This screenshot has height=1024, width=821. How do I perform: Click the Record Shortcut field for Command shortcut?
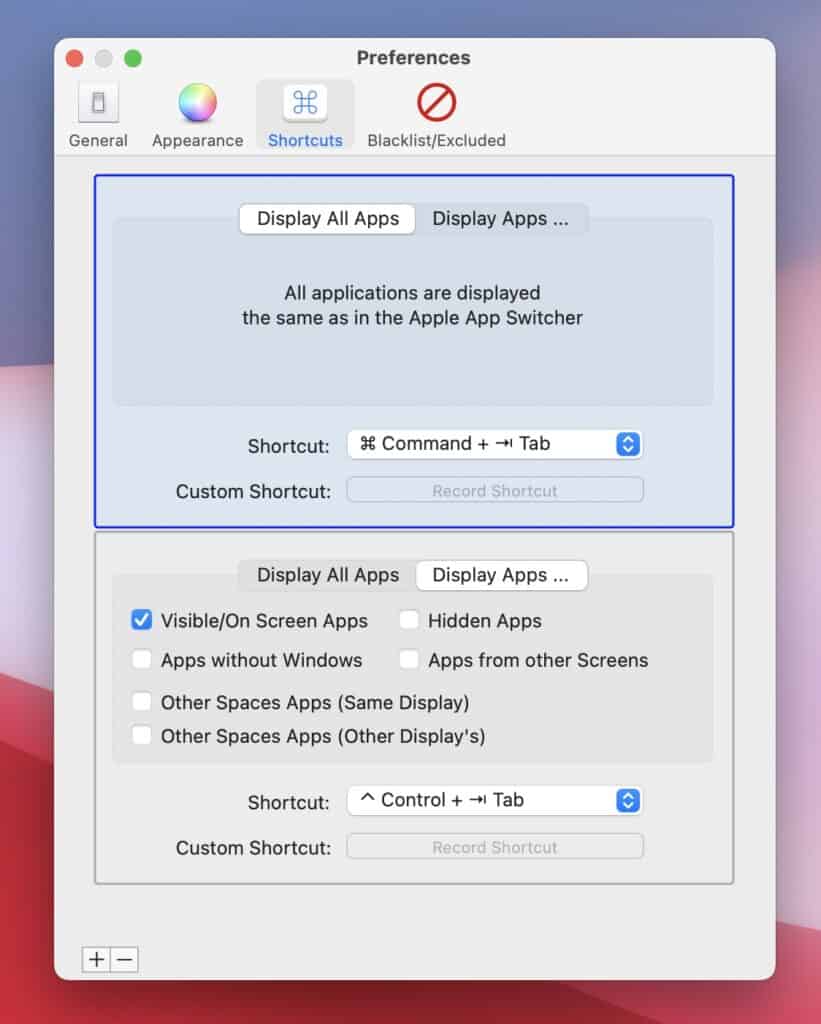[494, 489]
